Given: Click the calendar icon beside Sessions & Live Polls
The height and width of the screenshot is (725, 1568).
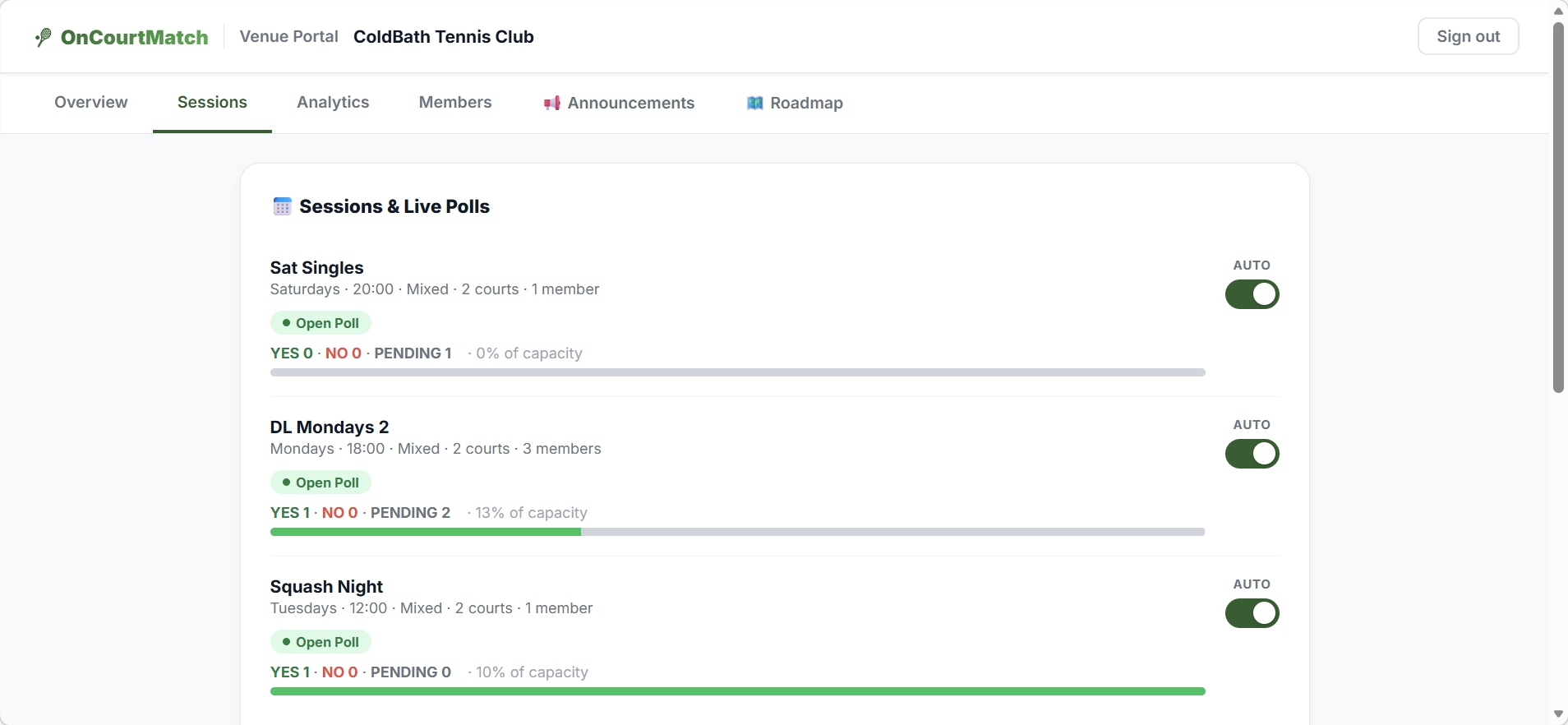Looking at the screenshot, I should (x=282, y=206).
